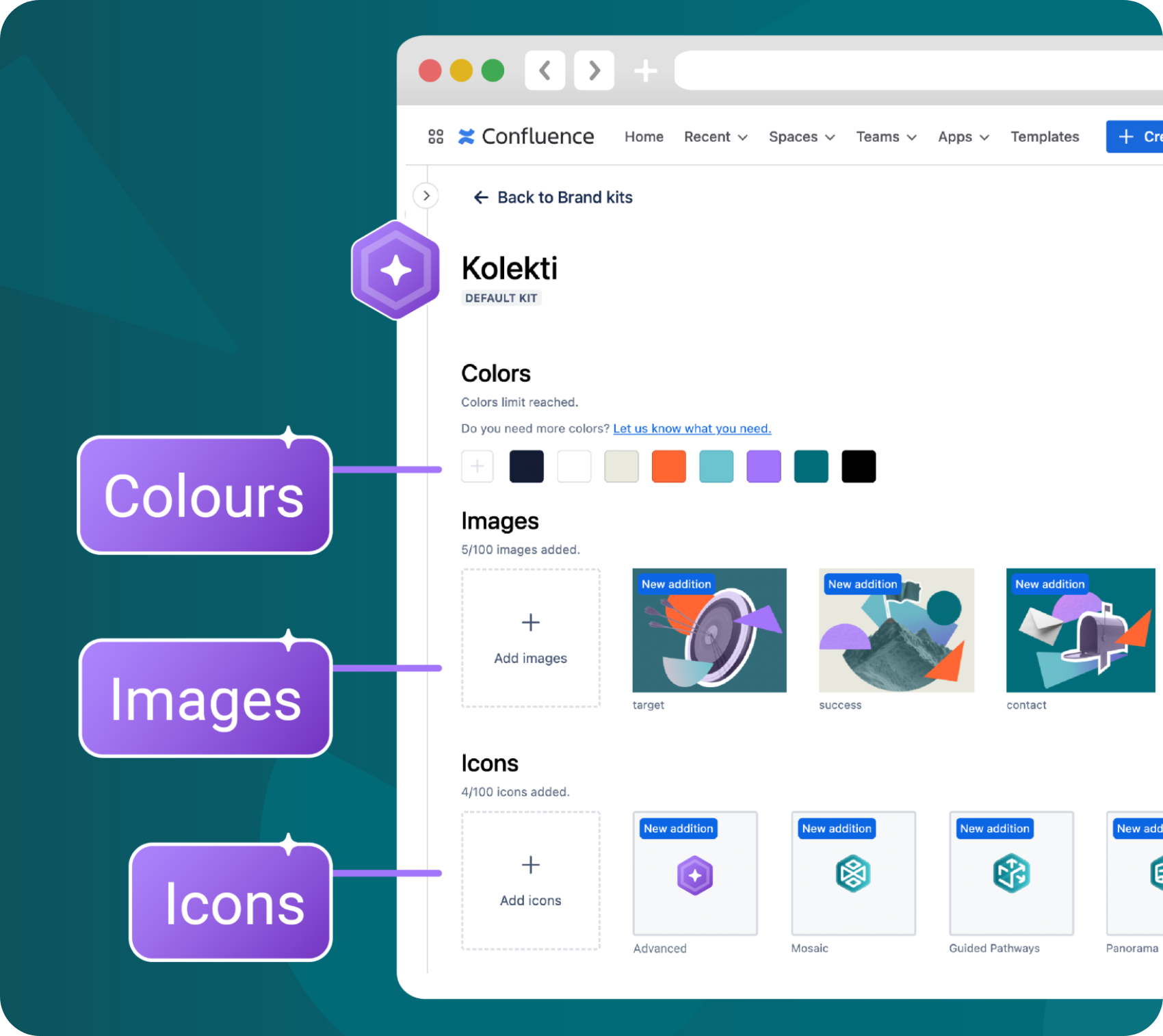Click the 'Mosaic' icon caption
This screenshot has height=1036, width=1163.
[810, 948]
